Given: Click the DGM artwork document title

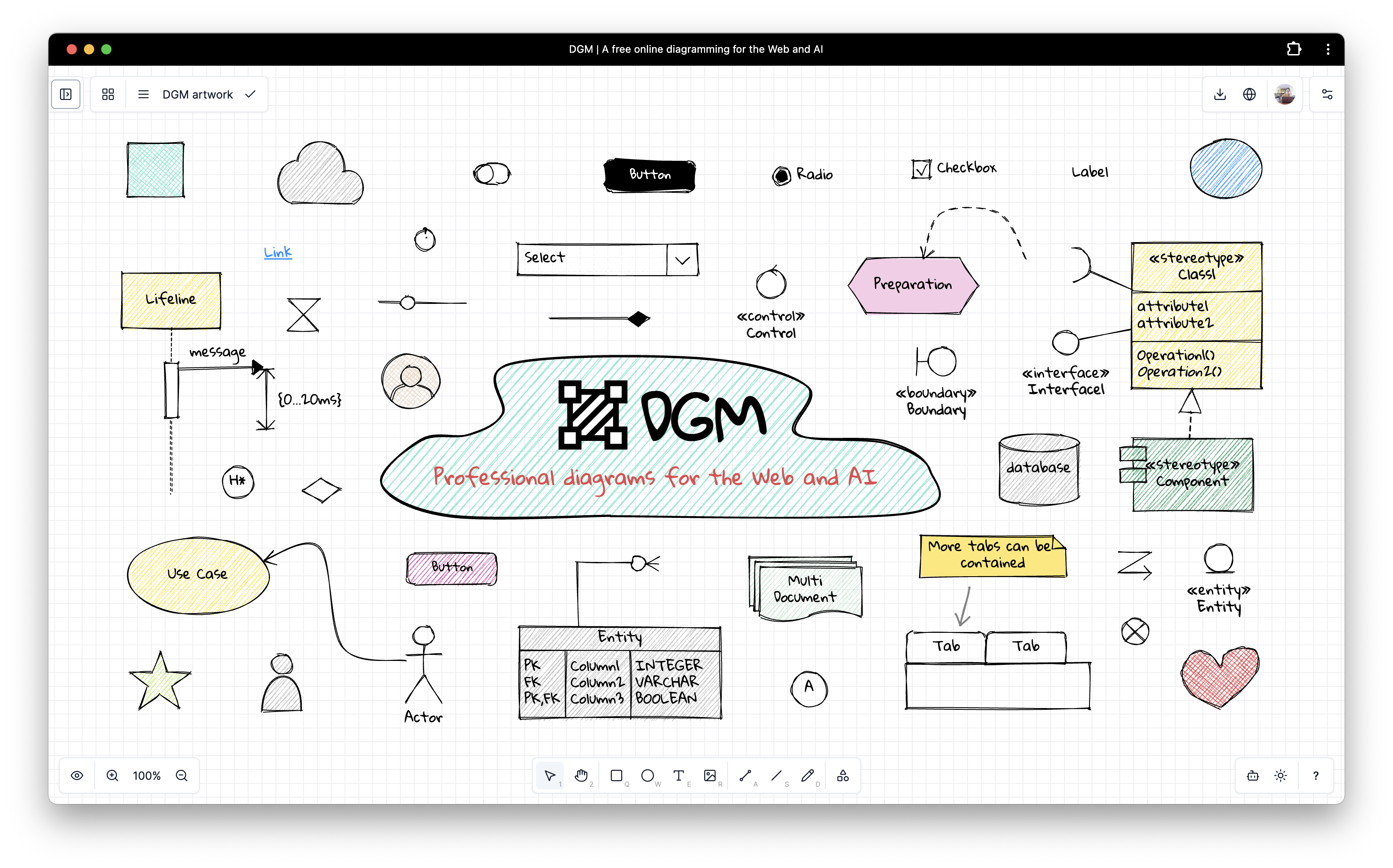Looking at the screenshot, I should [198, 94].
